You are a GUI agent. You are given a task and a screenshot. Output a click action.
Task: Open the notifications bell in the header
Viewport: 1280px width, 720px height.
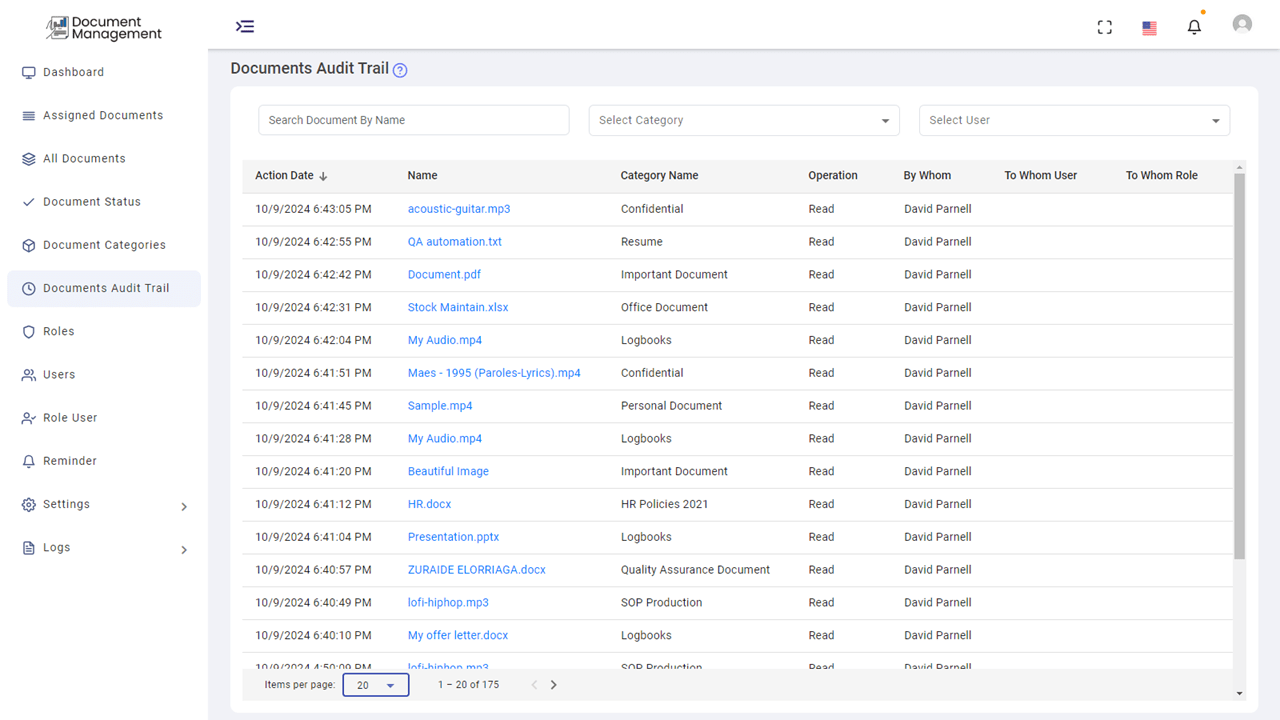(1194, 27)
